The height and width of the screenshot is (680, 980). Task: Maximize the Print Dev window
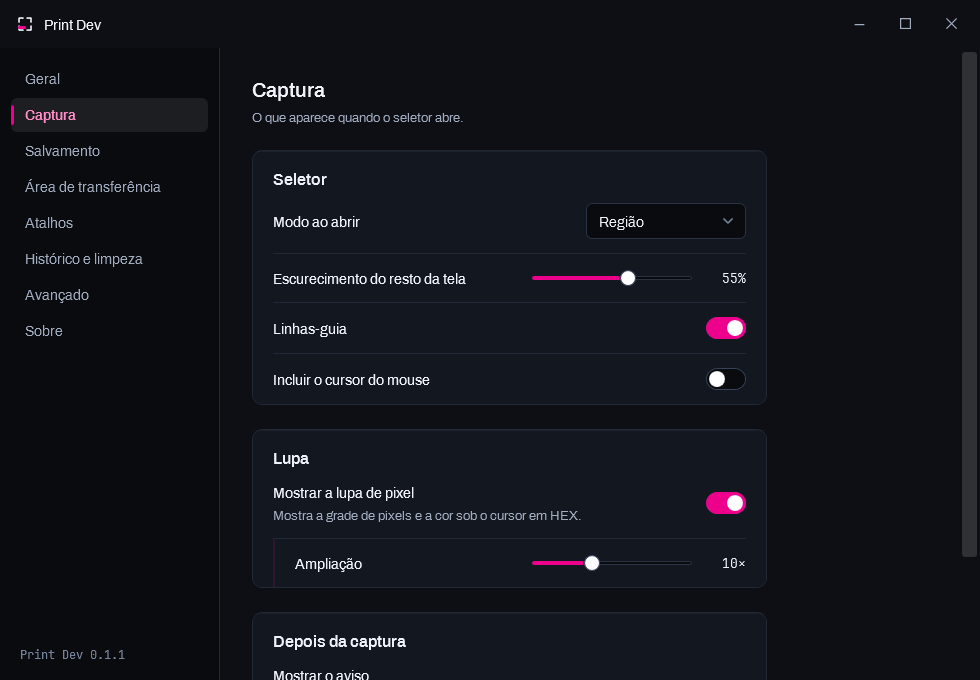pyautogui.click(x=905, y=24)
